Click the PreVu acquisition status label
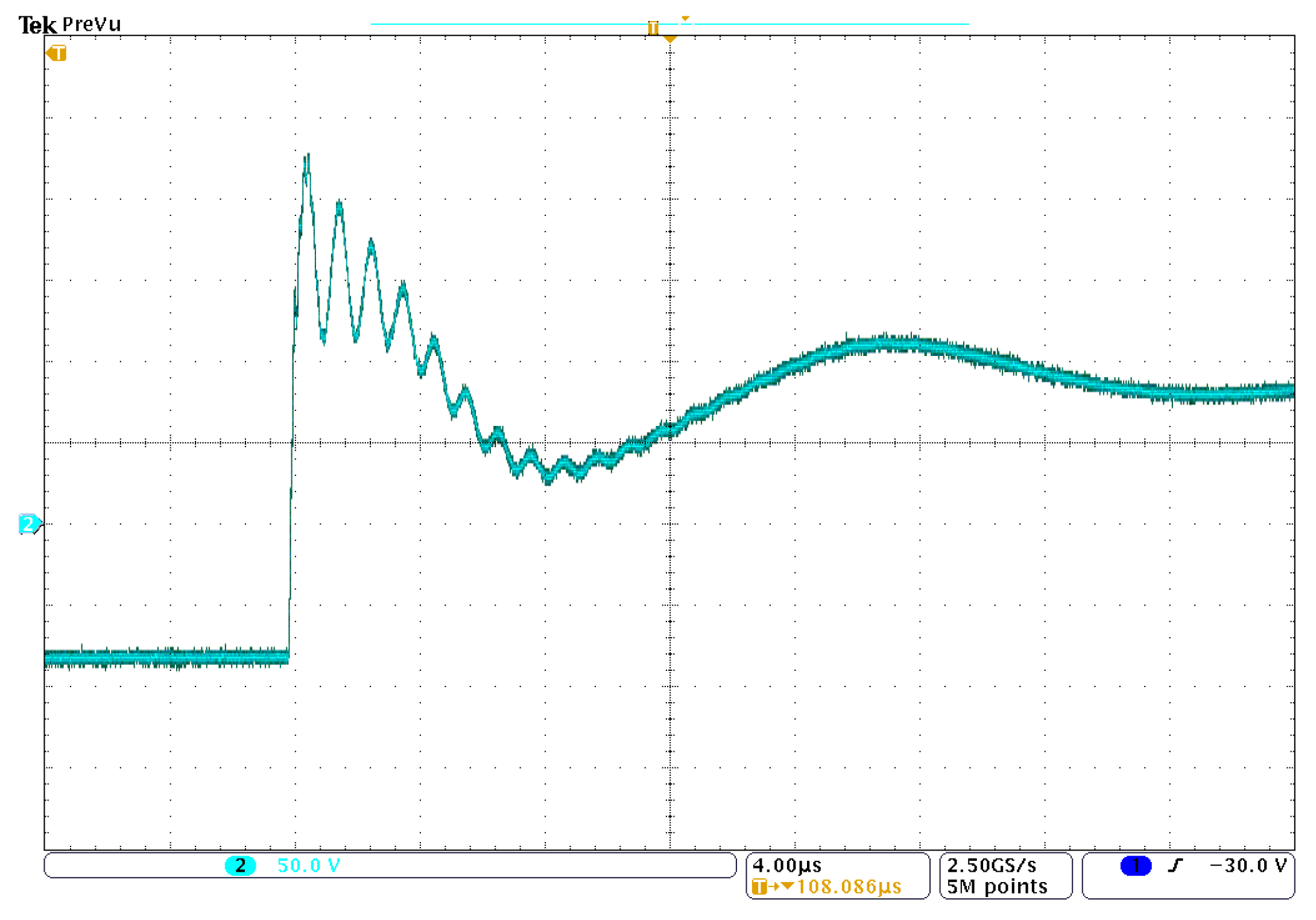The image size is (1316, 920). click(x=92, y=24)
